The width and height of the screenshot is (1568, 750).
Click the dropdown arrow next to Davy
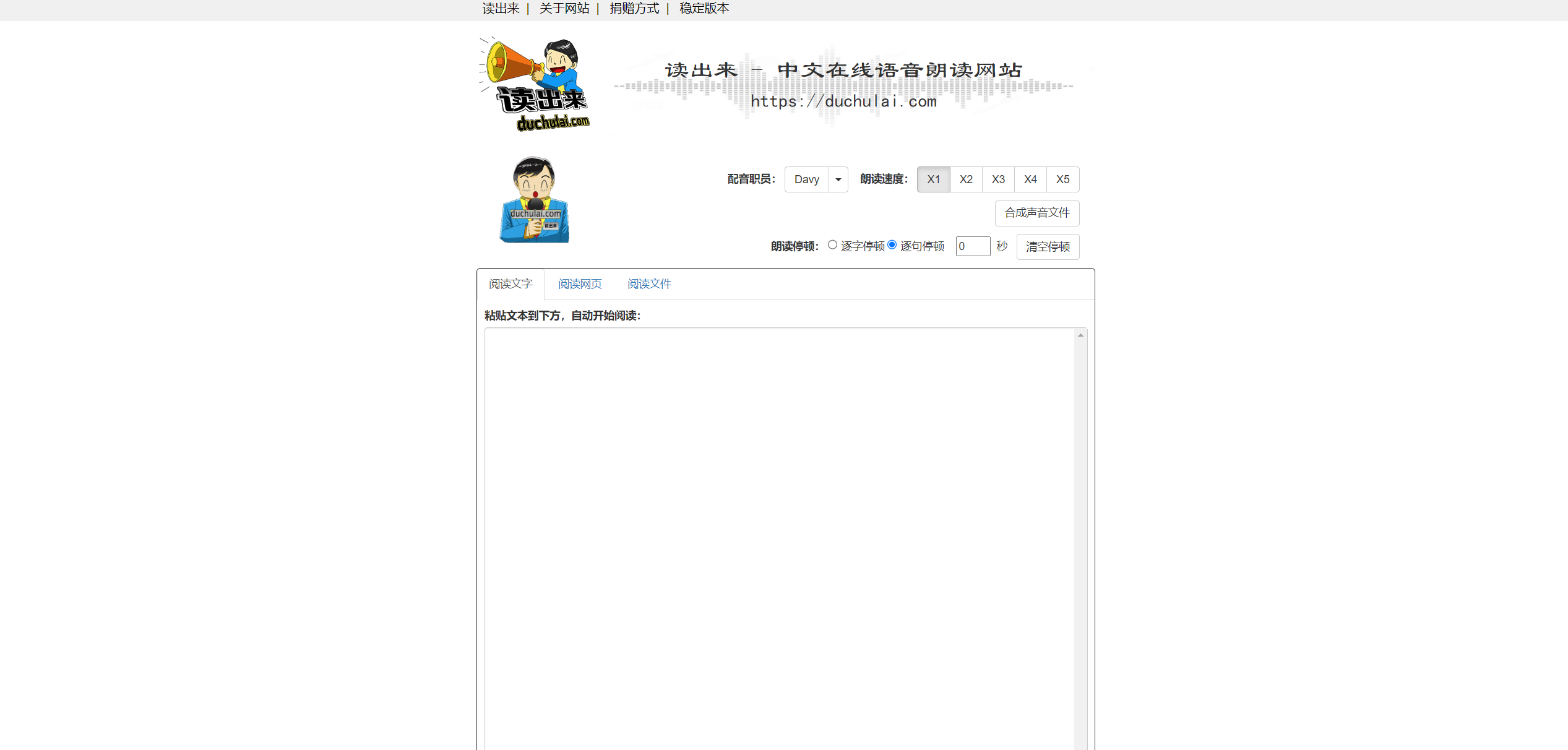click(x=838, y=179)
